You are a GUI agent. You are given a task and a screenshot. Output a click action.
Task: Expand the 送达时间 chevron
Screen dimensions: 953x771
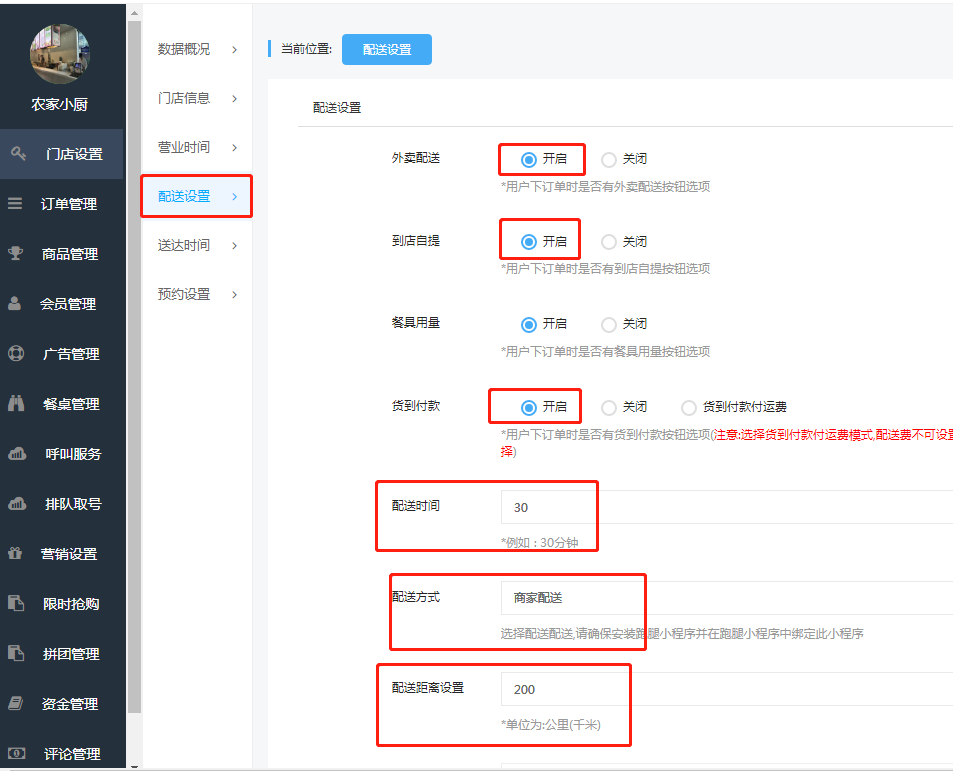pos(235,245)
